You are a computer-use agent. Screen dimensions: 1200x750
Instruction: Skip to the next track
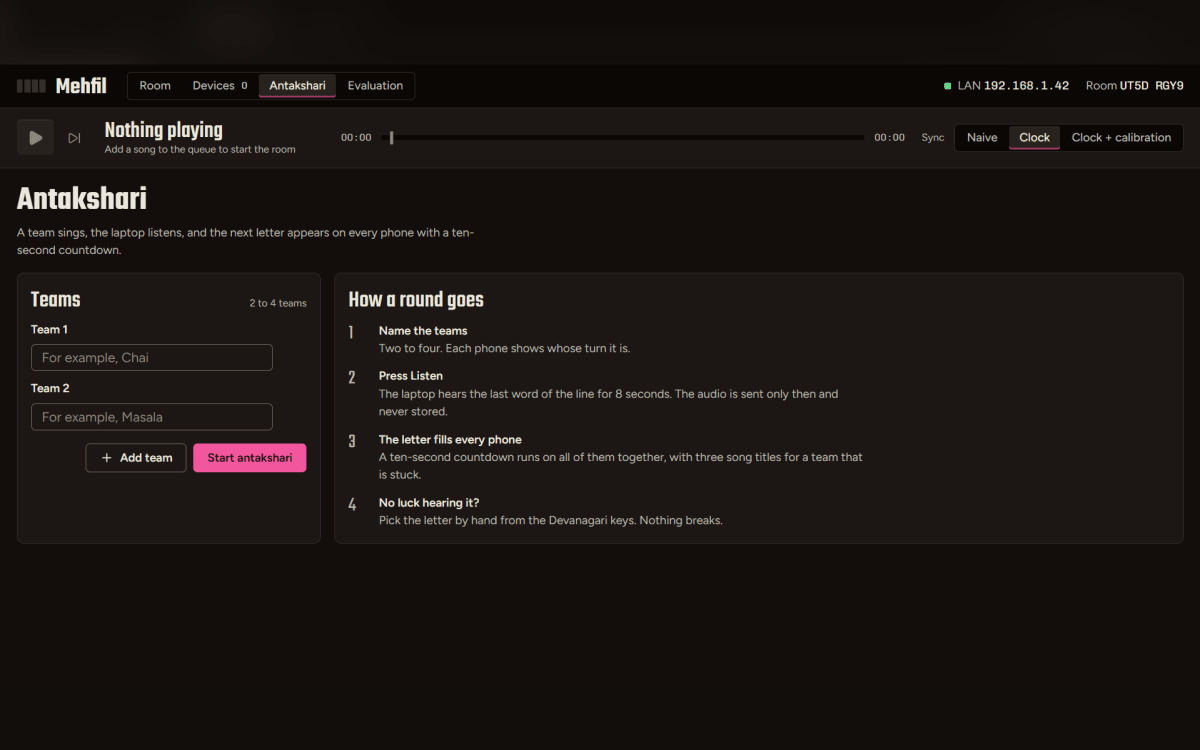74,138
